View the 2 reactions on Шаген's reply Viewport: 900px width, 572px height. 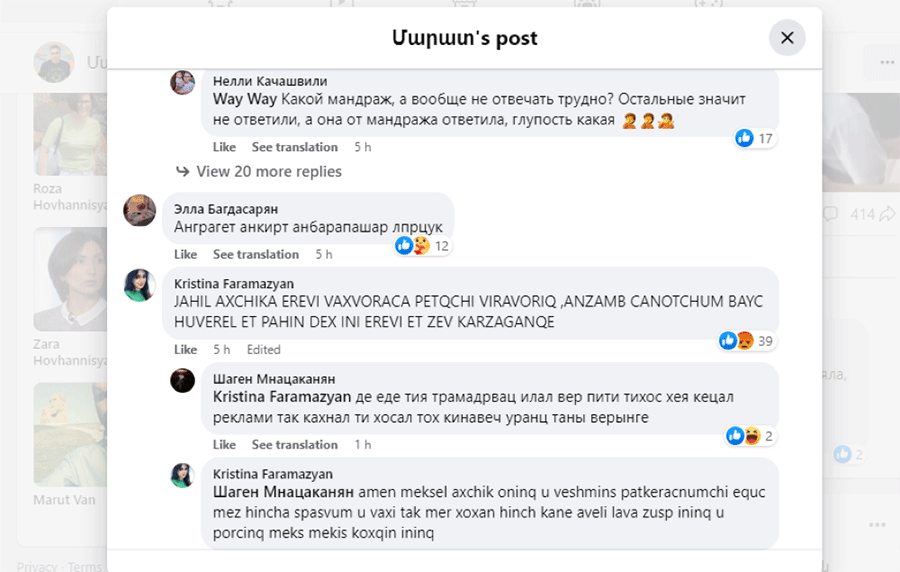[x=750, y=436]
